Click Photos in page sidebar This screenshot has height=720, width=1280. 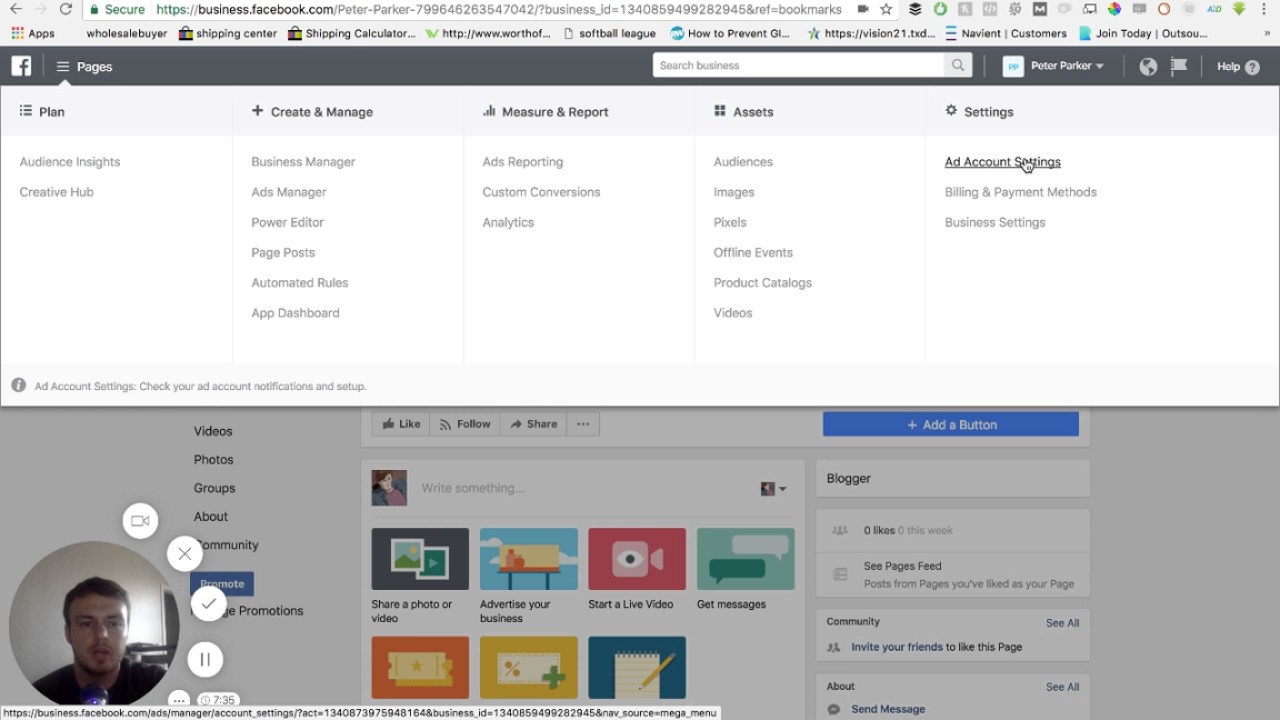point(214,460)
